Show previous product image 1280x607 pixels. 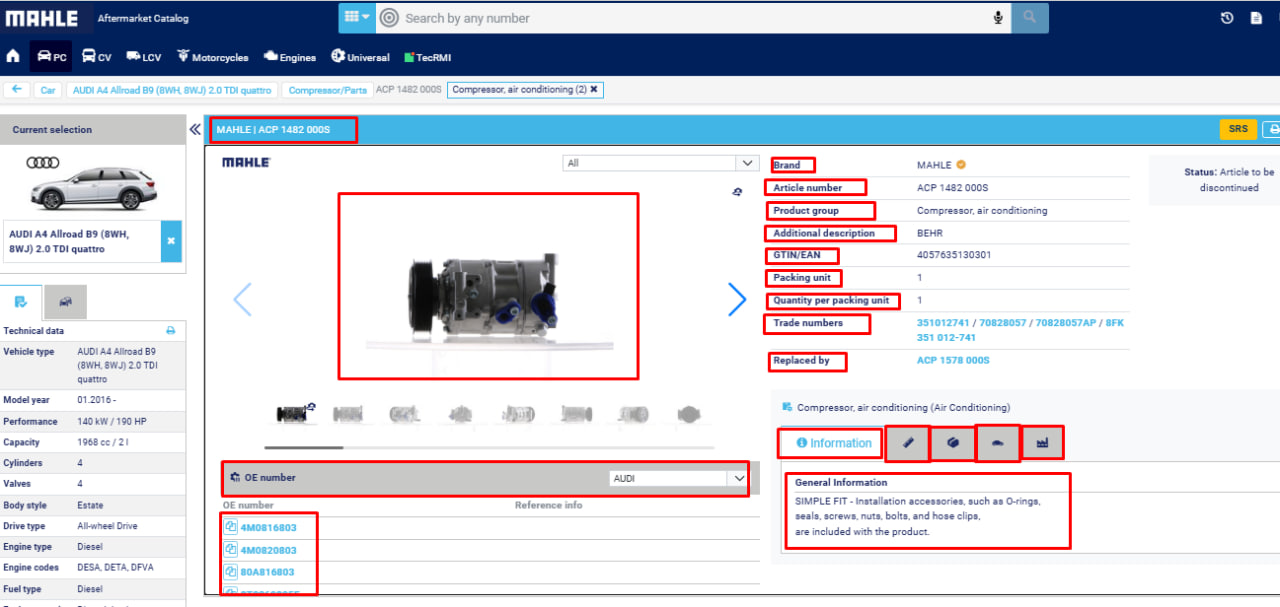tap(242, 298)
